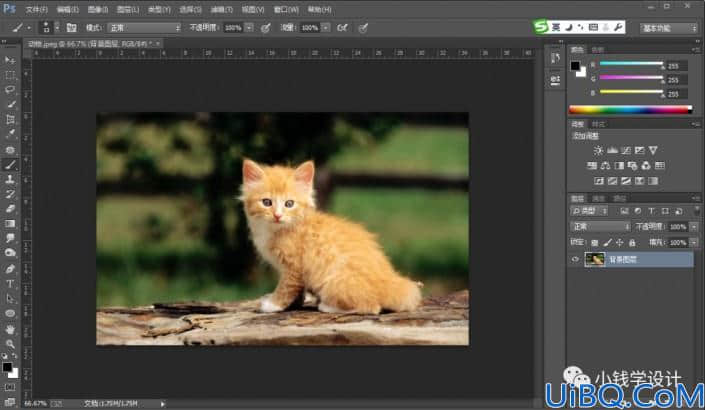Click the foreground color swatch in toolbox
Image resolution: width=705 pixels, height=410 pixels.
tap(7, 367)
